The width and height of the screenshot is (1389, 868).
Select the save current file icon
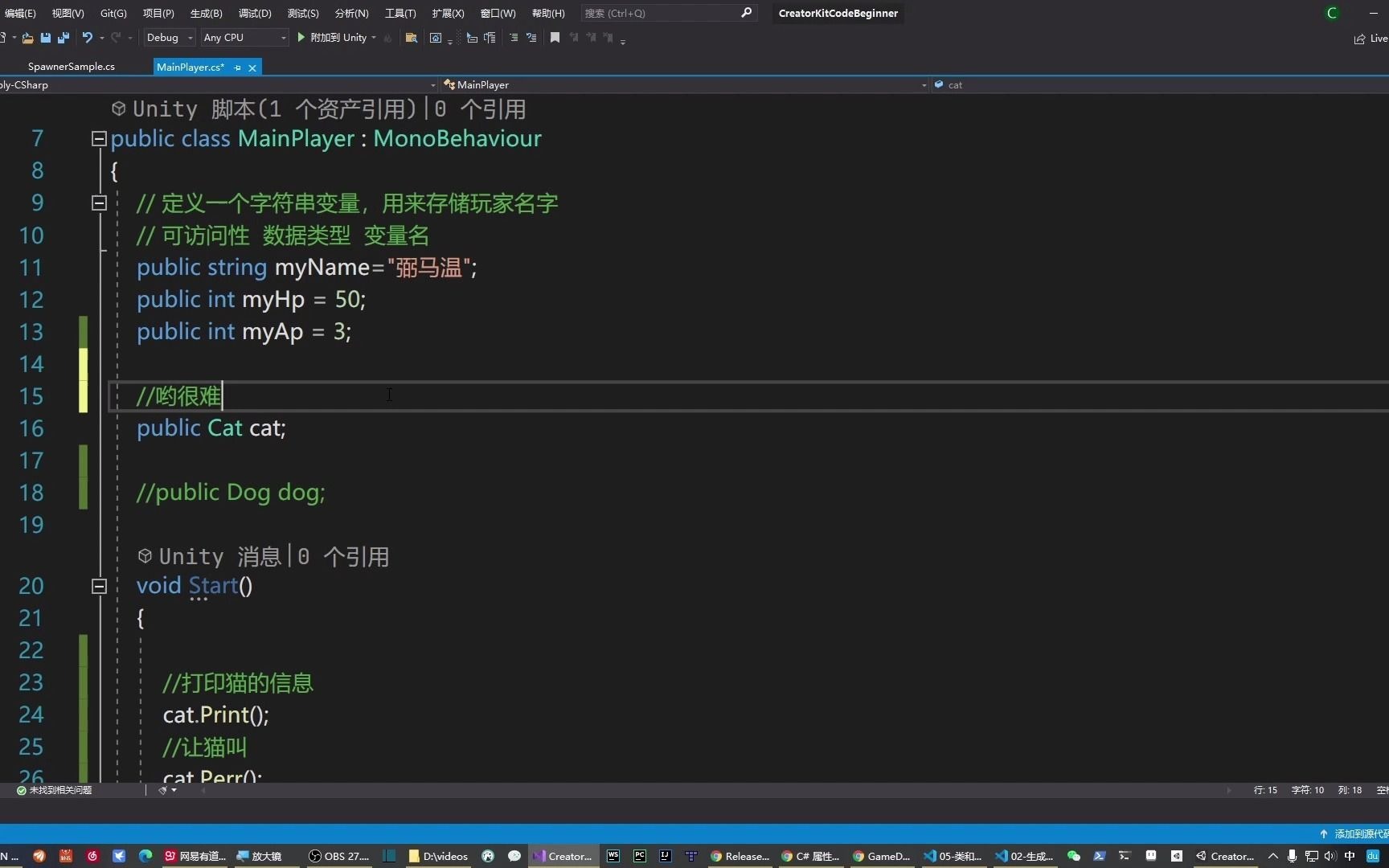pyautogui.click(x=46, y=38)
